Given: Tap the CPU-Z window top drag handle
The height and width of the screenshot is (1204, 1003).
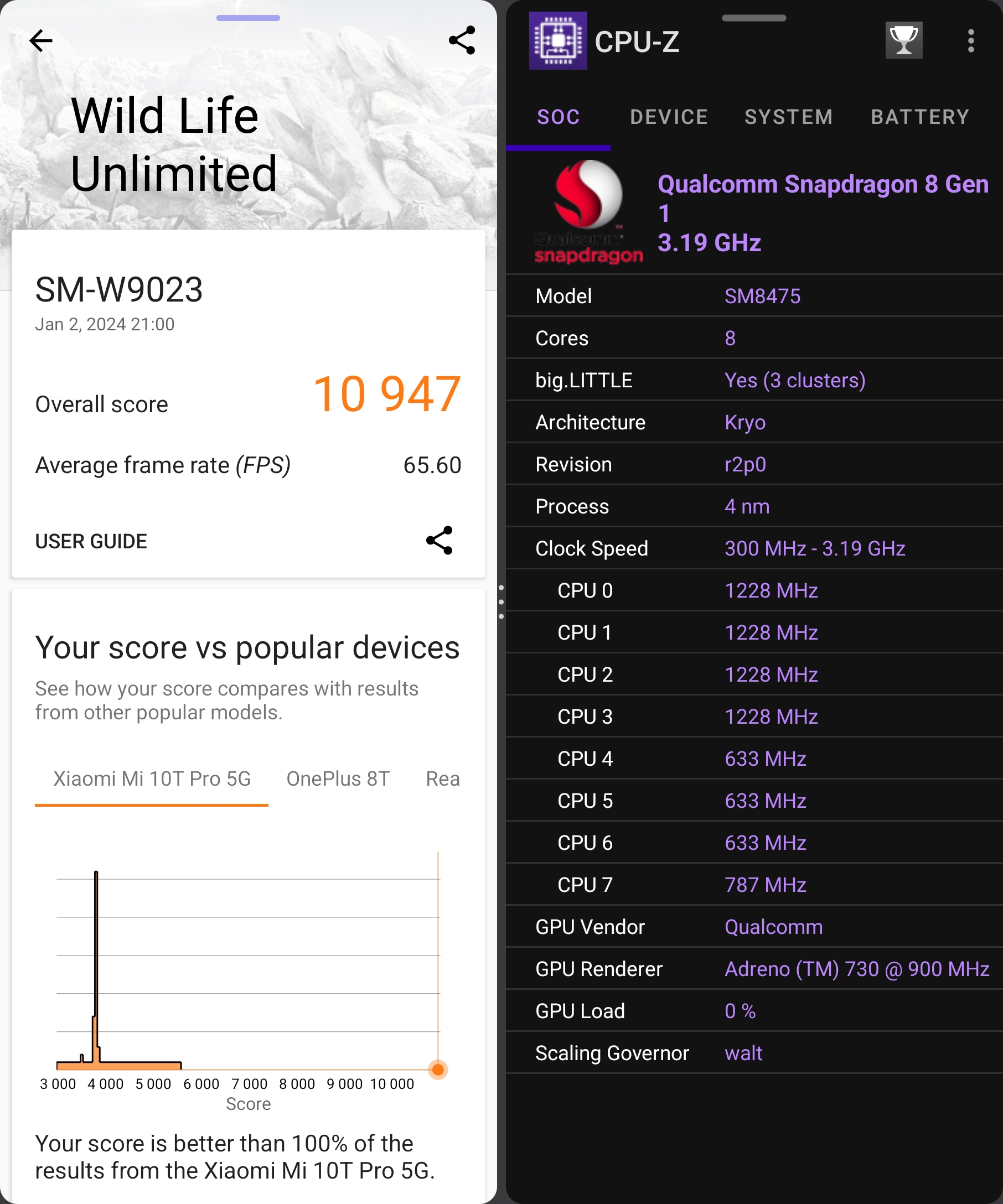Looking at the screenshot, I should (x=753, y=18).
